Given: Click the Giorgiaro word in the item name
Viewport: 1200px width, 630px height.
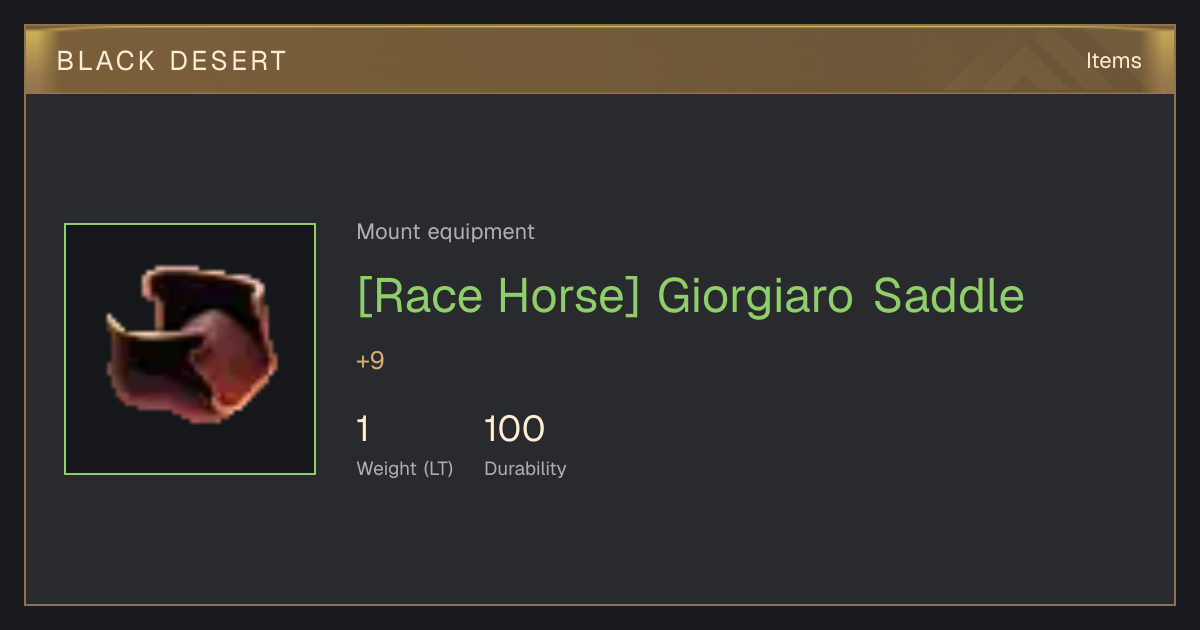Looking at the screenshot, I should [756, 297].
